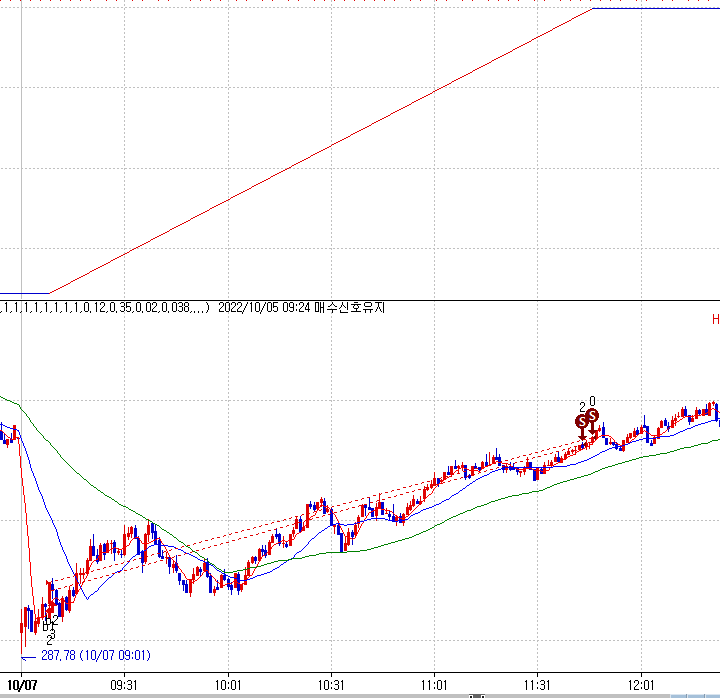The width and height of the screenshot is (720, 698).
Task: Select the 11:01 time axis label
Action: pyautogui.click(x=434, y=686)
